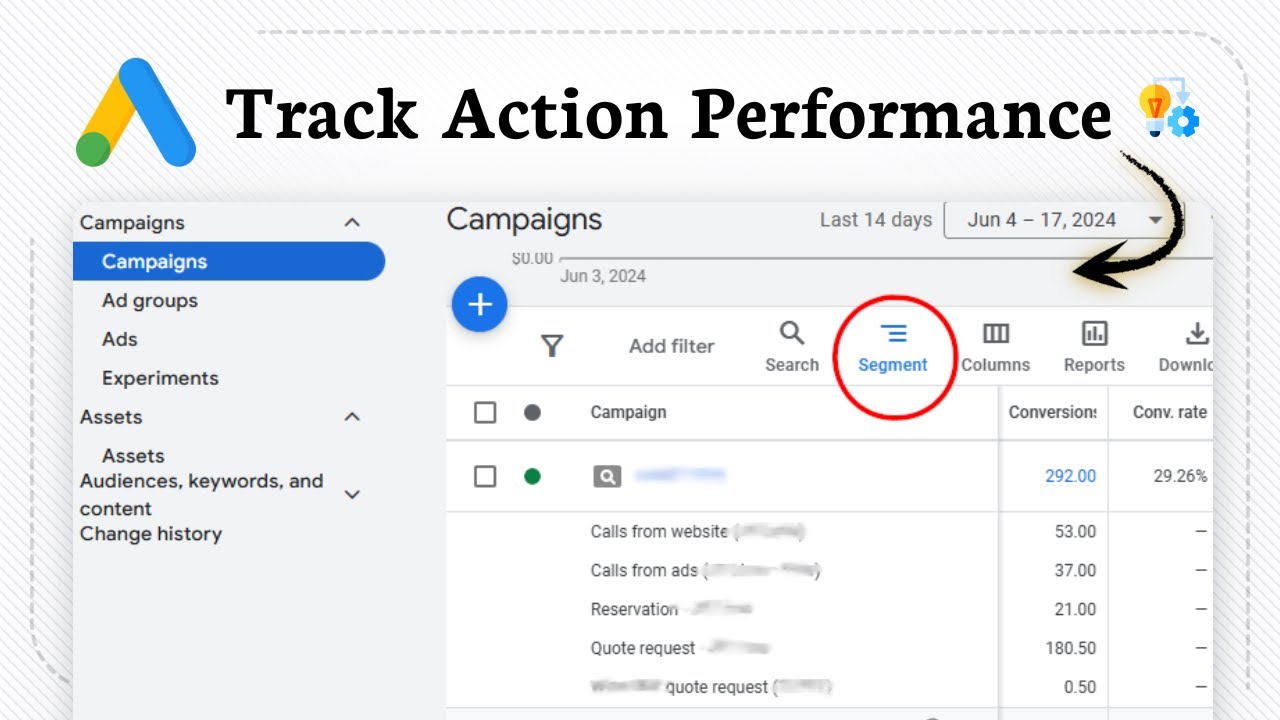Open the blurred campaign name link
This screenshot has height=720, width=1280.
pos(680,476)
